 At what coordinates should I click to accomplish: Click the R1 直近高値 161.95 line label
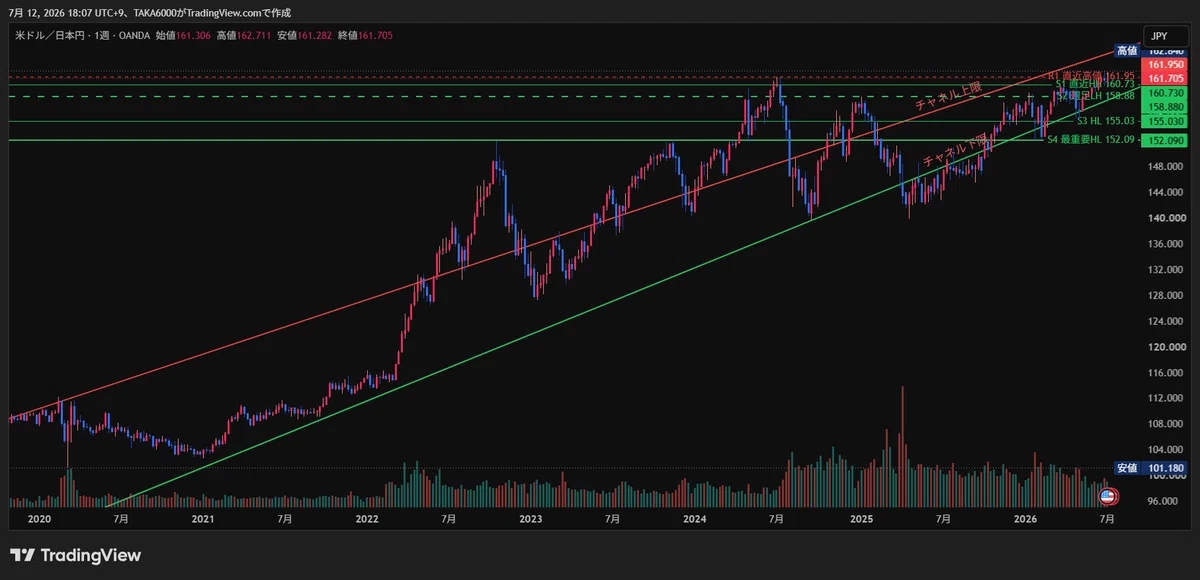point(1091,76)
